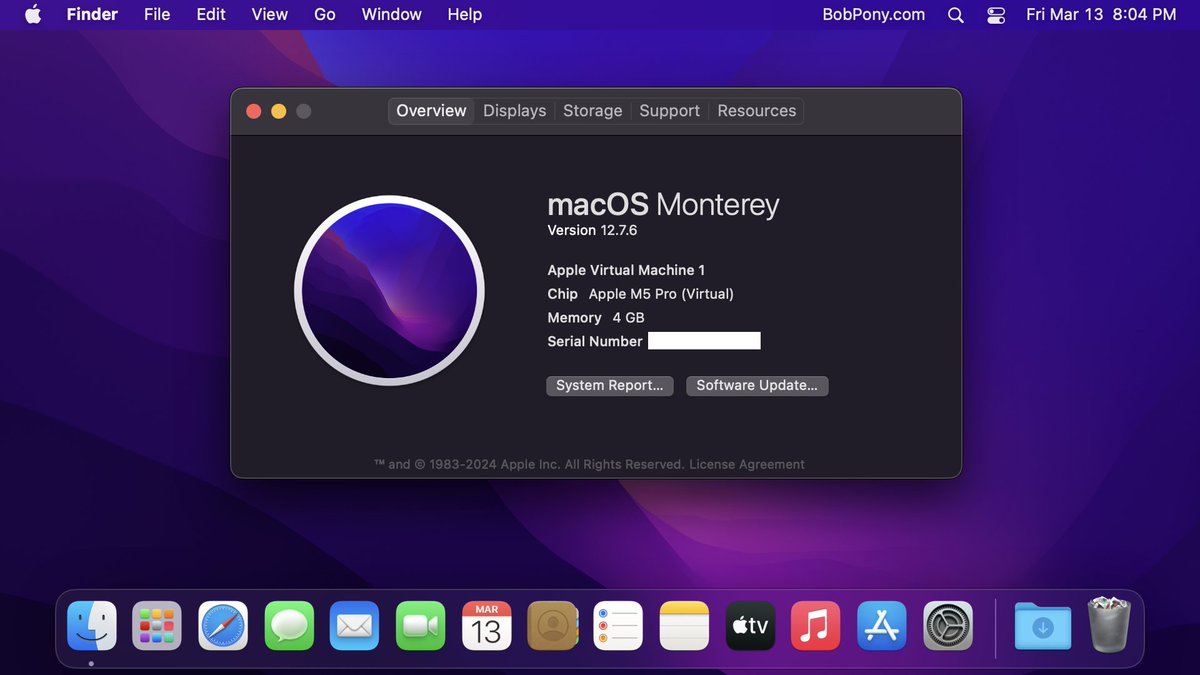Image resolution: width=1200 pixels, height=675 pixels.
Task: Switch to the Resources tab
Action: tap(757, 111)
